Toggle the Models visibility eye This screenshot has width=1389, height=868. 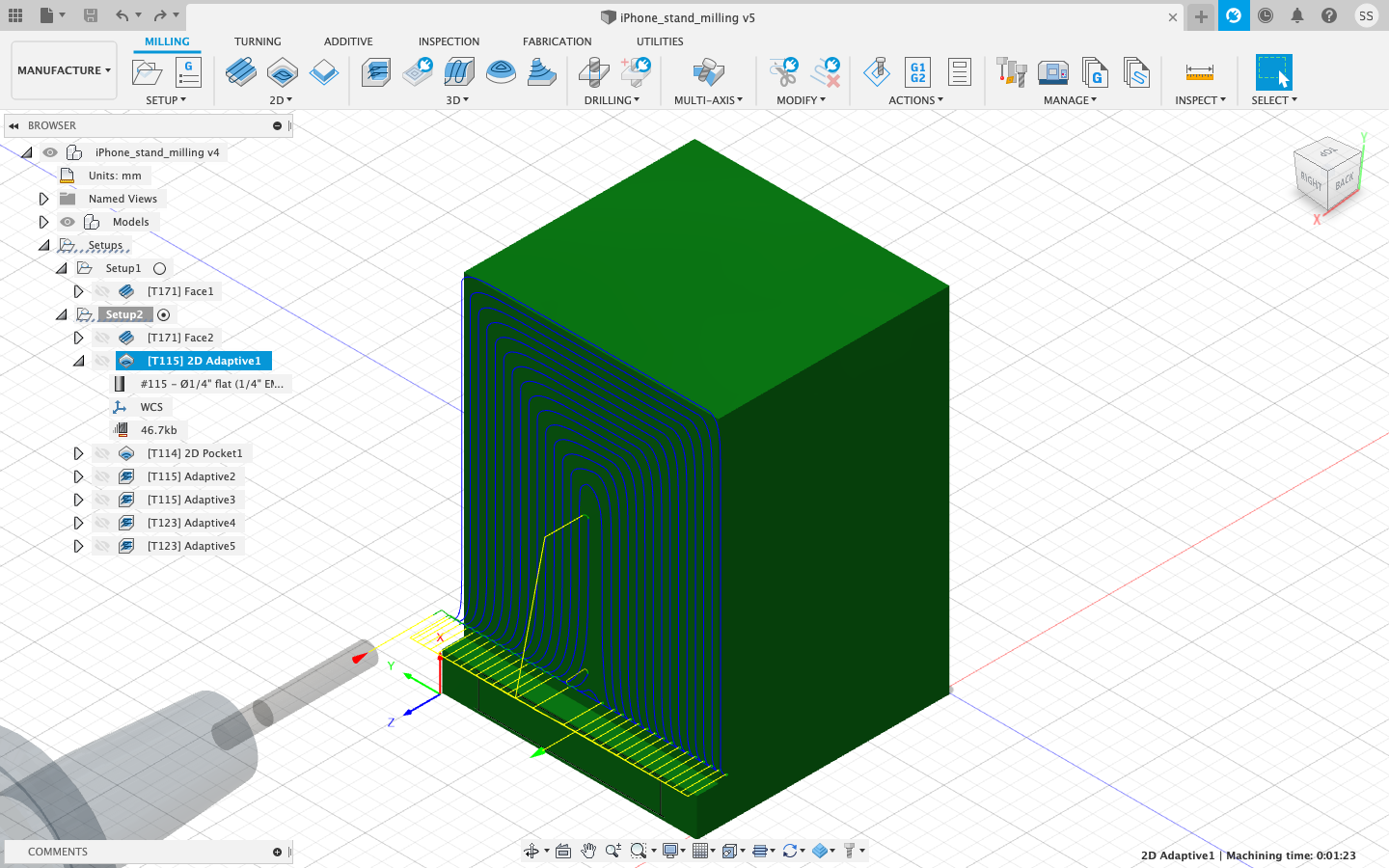(x=68, y=222)
